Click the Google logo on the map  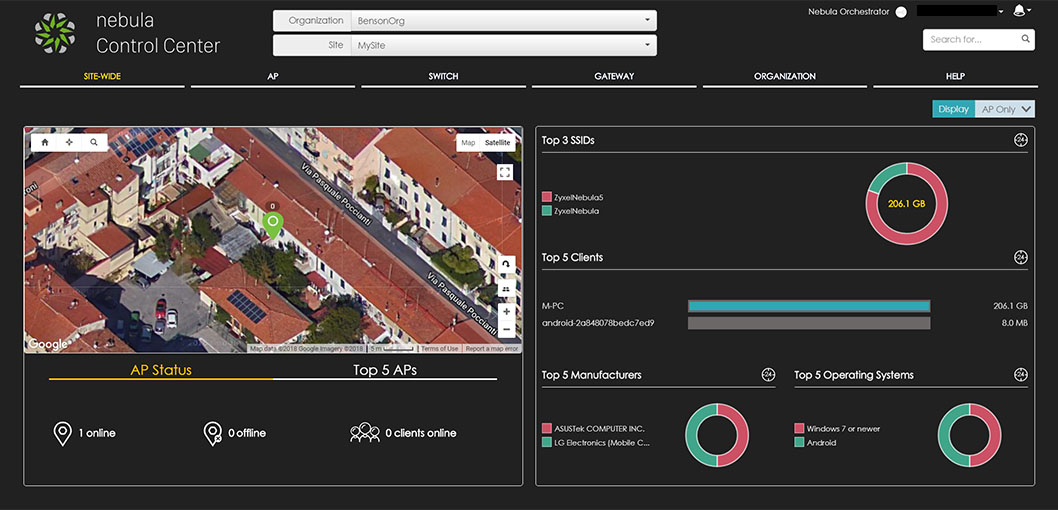(48, 344)
